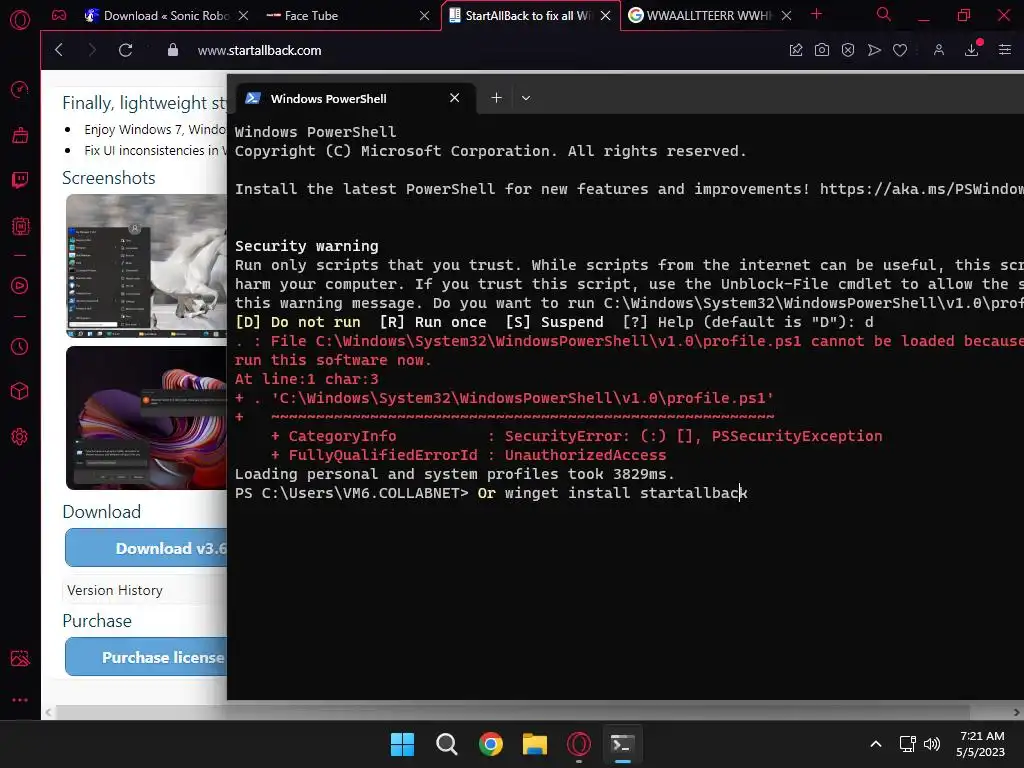The width and height of the screenshot is (1024, 768).
Task: Take a snapshot with camera icon
Action: [x=822, y=50]
